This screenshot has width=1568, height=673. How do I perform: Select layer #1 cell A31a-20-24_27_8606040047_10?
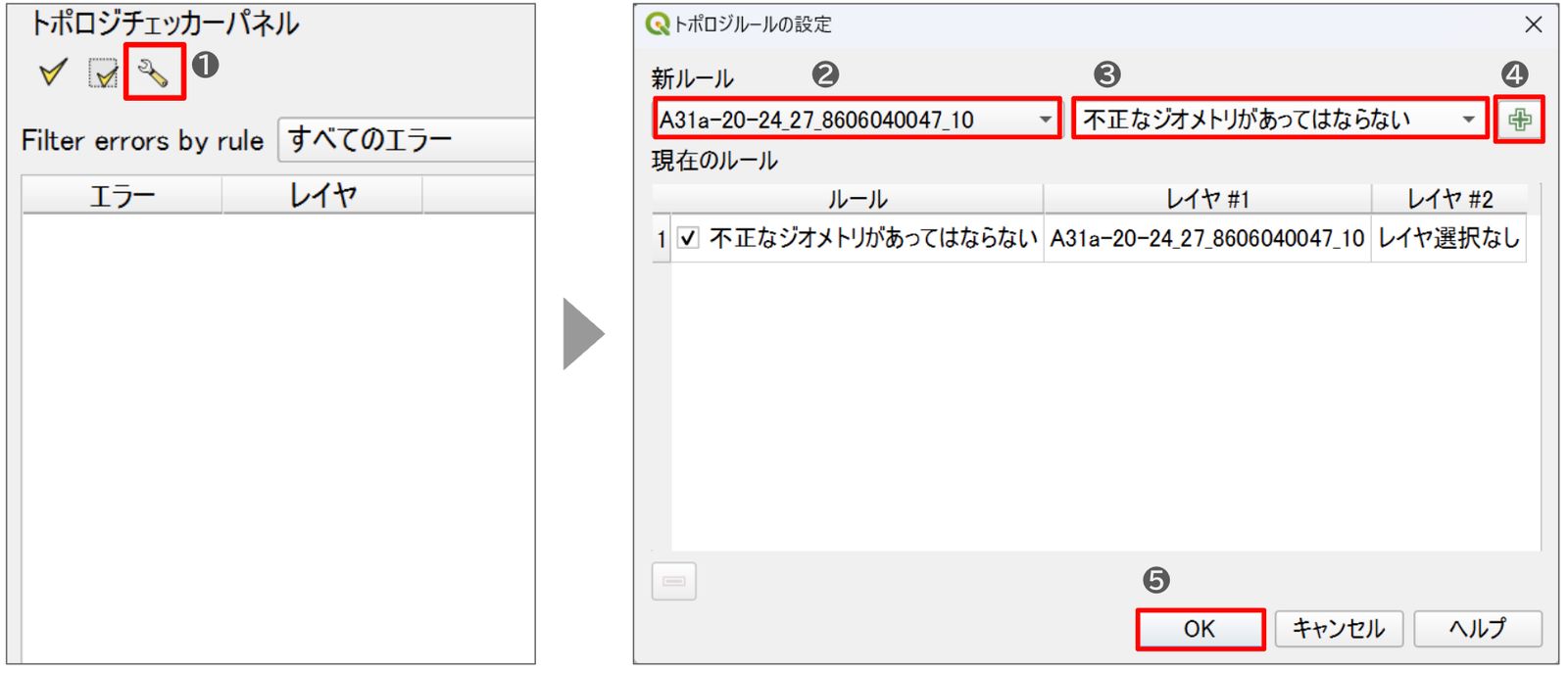click(x=1207, y=238)
